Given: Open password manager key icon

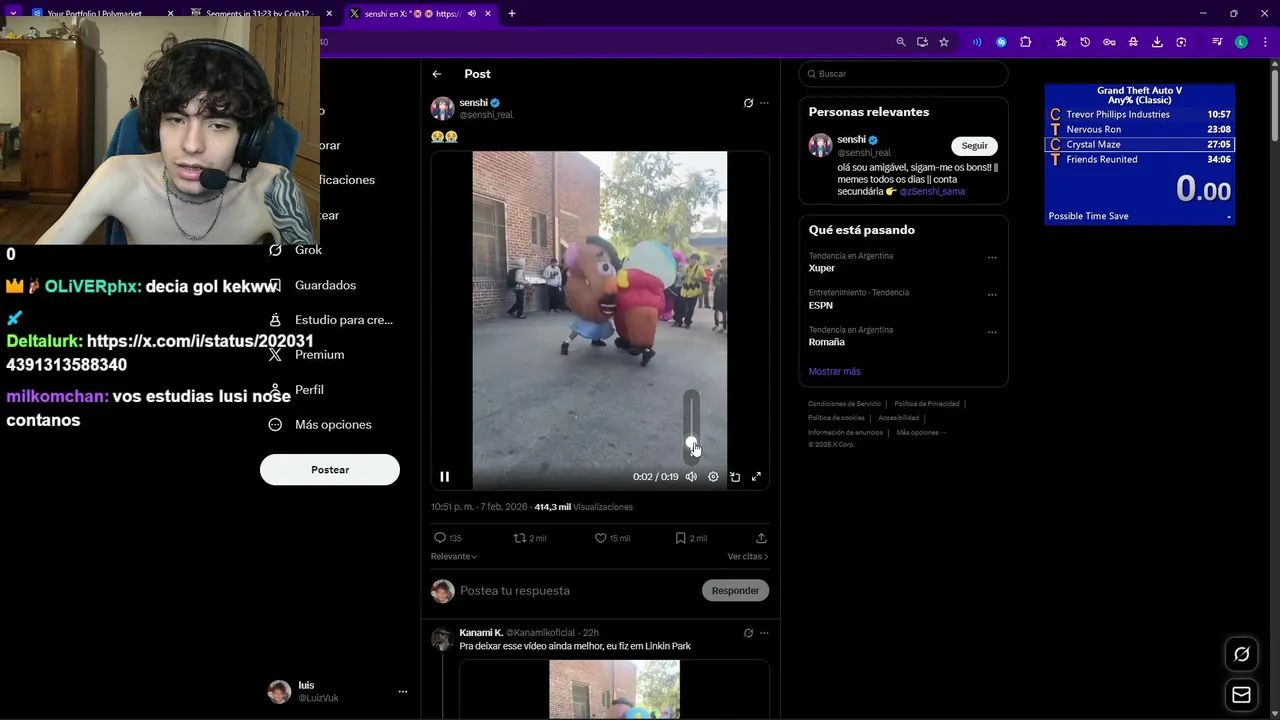Looking at the screenshot, I should pos(1109,42).
